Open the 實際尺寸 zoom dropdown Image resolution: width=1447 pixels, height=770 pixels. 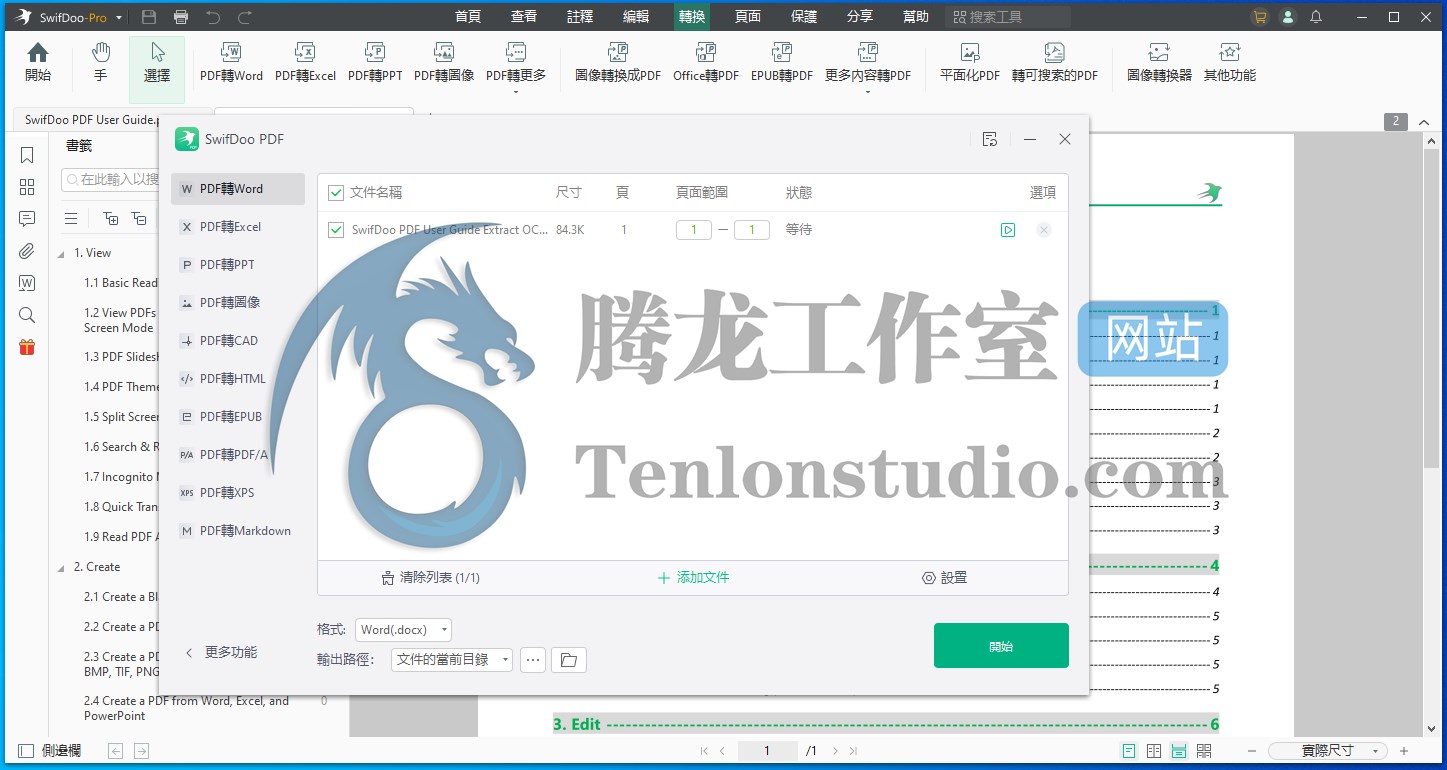[1328, 750]
